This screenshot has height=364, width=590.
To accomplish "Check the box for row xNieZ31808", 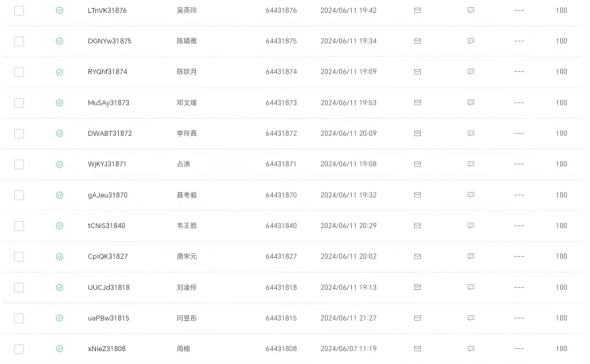I will tap(19, 349).
